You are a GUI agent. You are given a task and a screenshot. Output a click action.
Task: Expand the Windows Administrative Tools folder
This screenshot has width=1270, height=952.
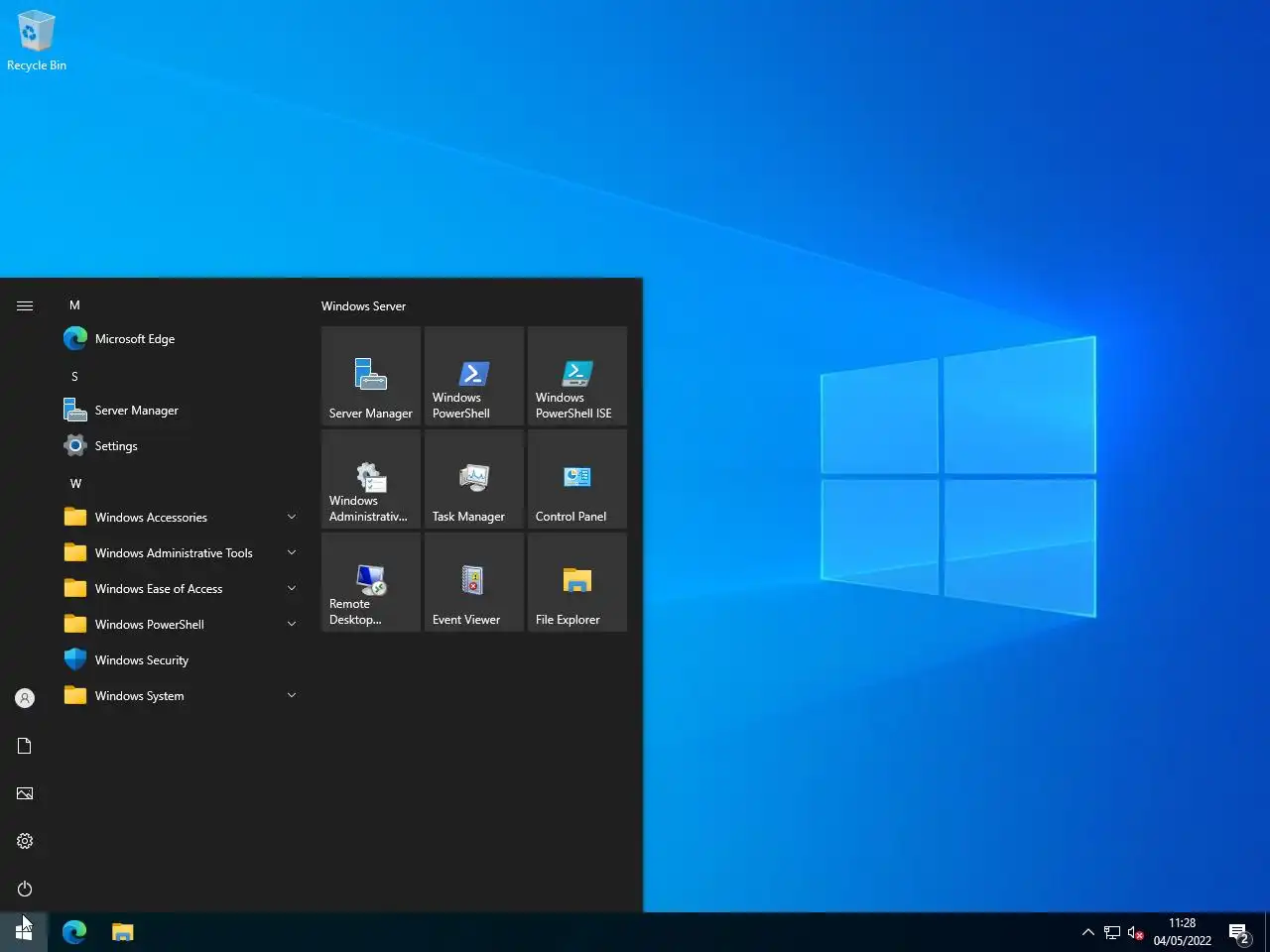tap(182, 553)
